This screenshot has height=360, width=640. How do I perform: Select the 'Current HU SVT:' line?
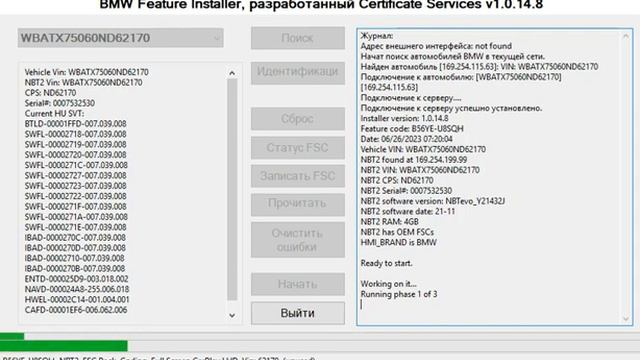[x=54, y=113]
